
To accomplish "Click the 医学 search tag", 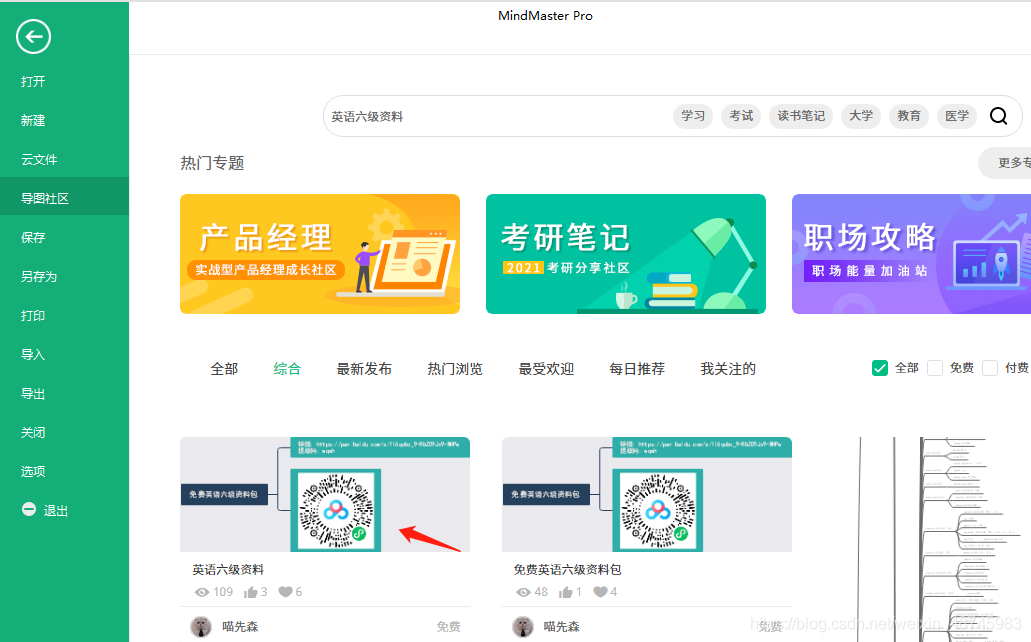I will [x=957, y=116].
